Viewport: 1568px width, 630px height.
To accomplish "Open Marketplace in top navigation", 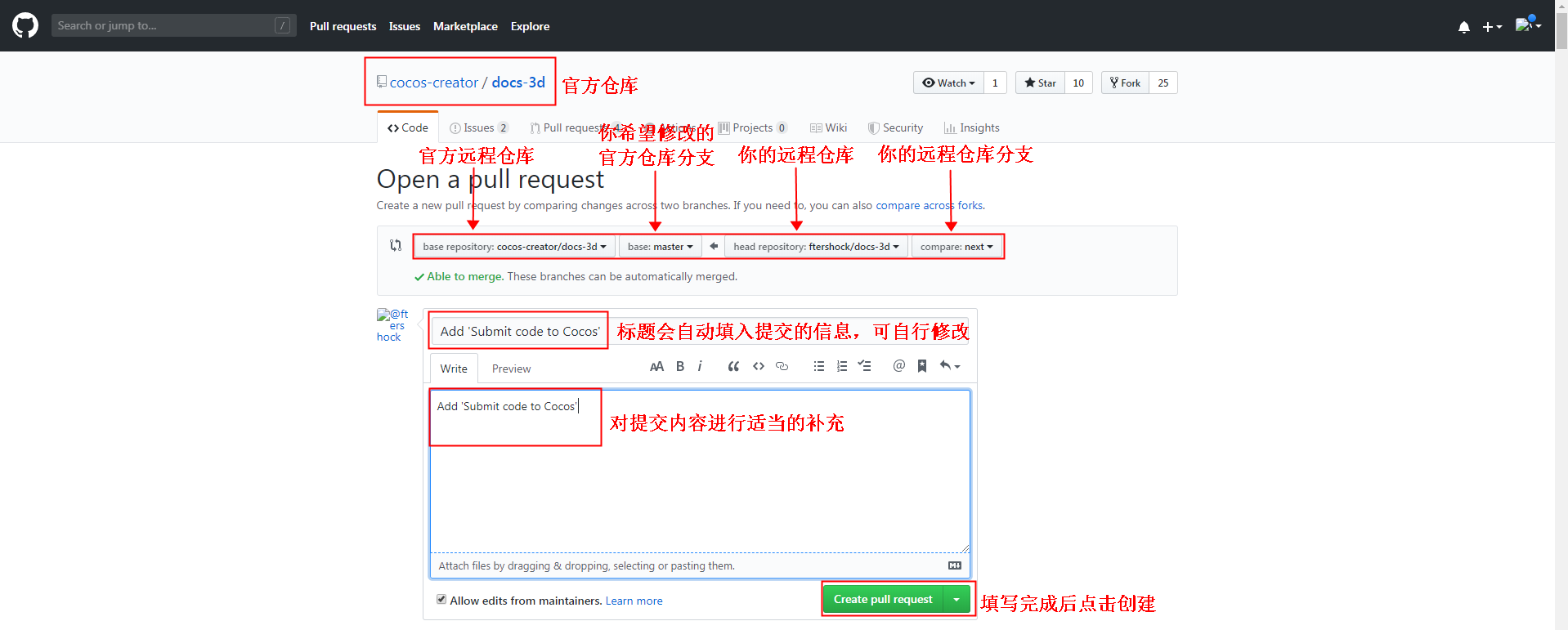I will coord(465,26).
